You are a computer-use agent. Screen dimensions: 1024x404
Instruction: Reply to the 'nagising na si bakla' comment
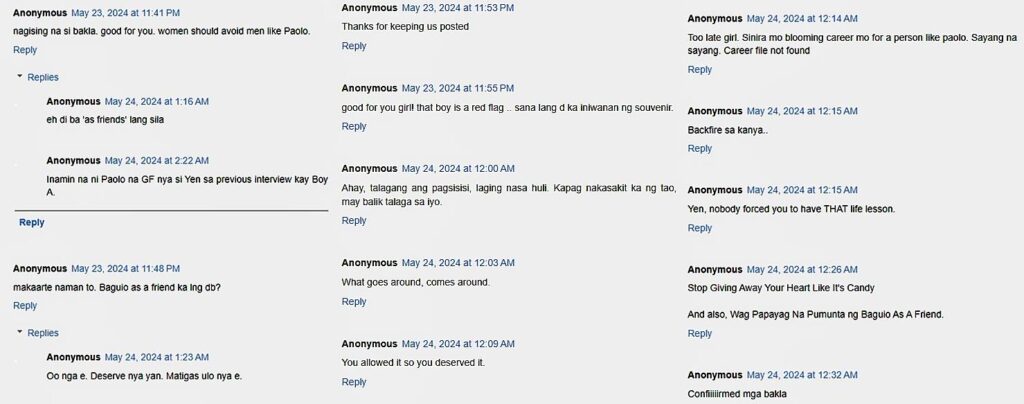tap(25, 50)
